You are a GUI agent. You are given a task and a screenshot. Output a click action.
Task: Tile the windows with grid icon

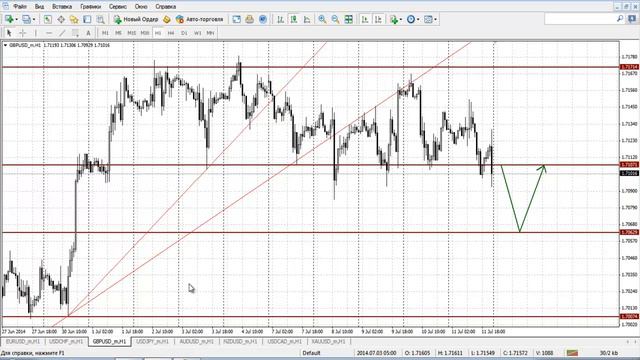coord(349,19)
